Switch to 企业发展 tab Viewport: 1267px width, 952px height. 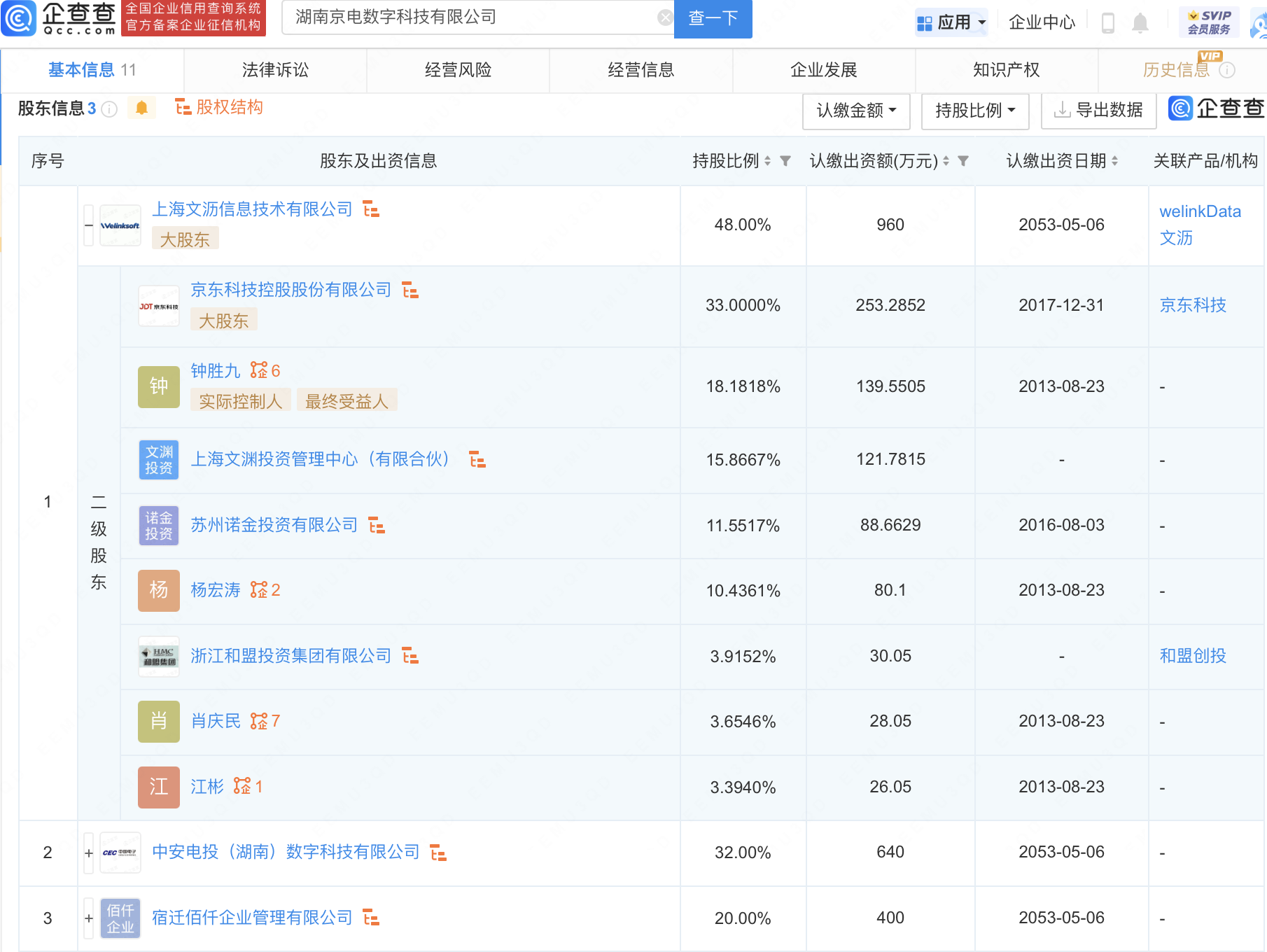coord(823,70)
